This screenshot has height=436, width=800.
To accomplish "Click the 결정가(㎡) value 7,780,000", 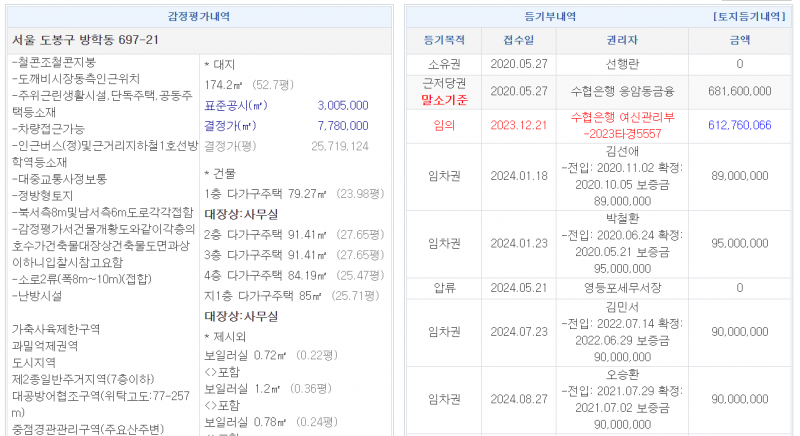I will (342, 125).
